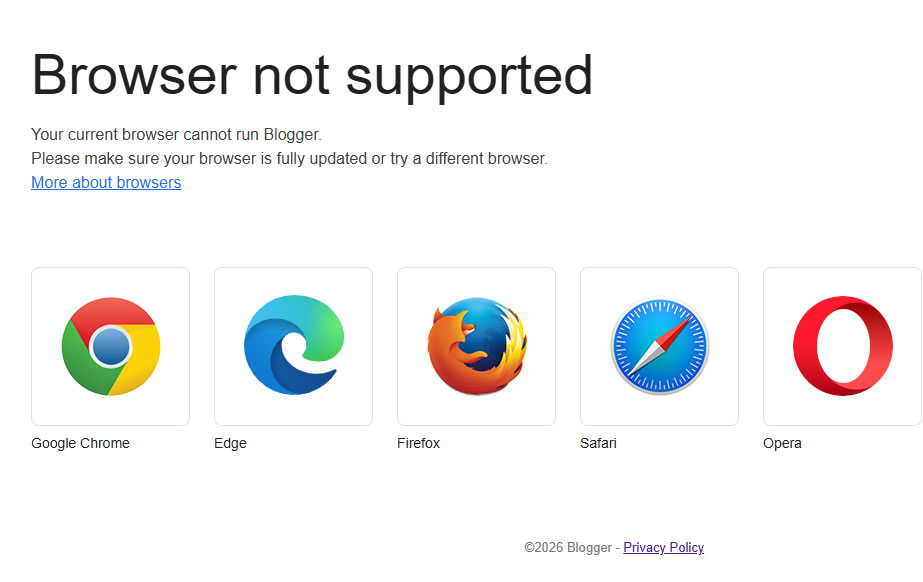Select the Microsoft Edge logo icon

pyautogui.click(x=294, y=345)
